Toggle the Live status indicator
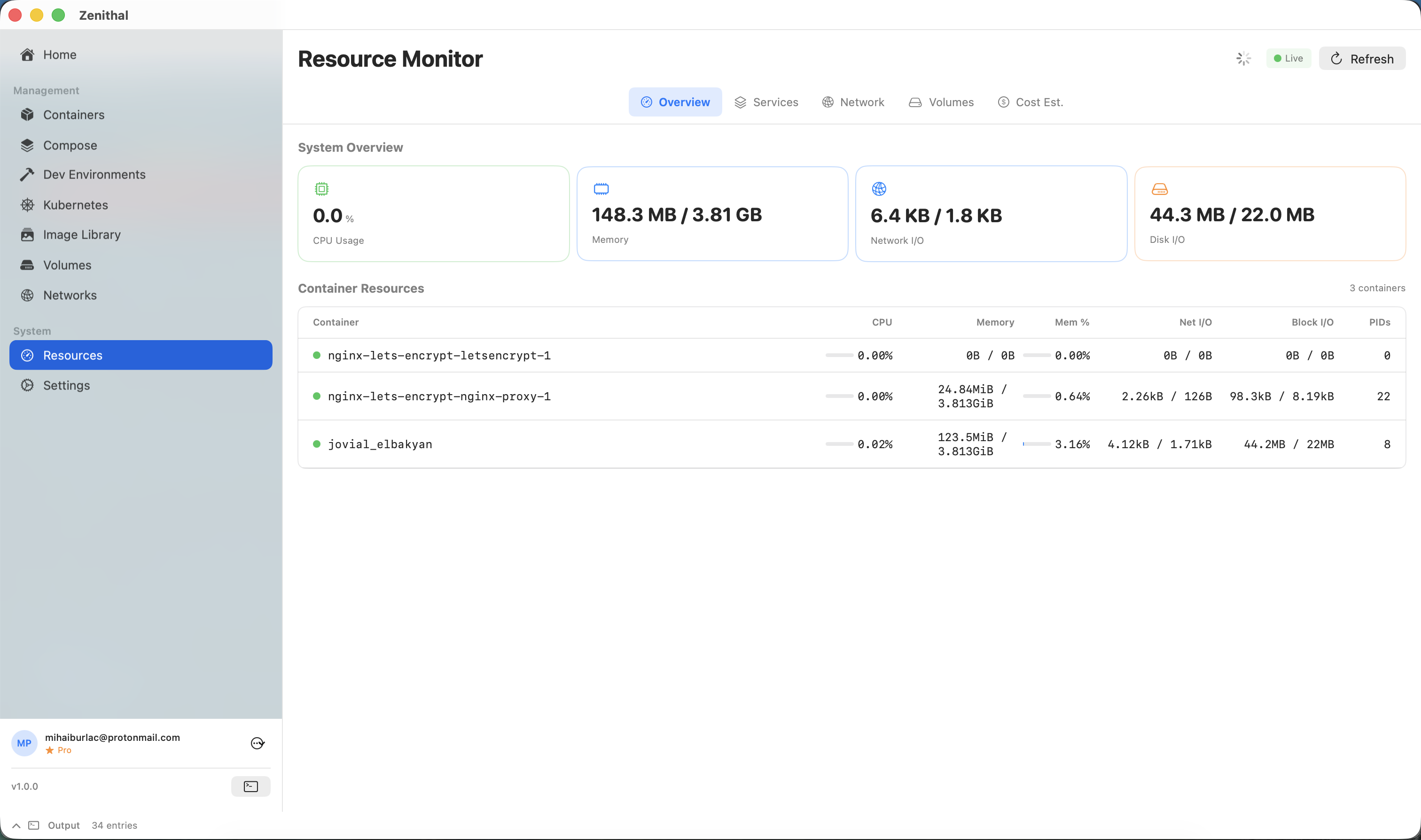This screenshot has height=840, width=1421. click(x=1288, y=58)
